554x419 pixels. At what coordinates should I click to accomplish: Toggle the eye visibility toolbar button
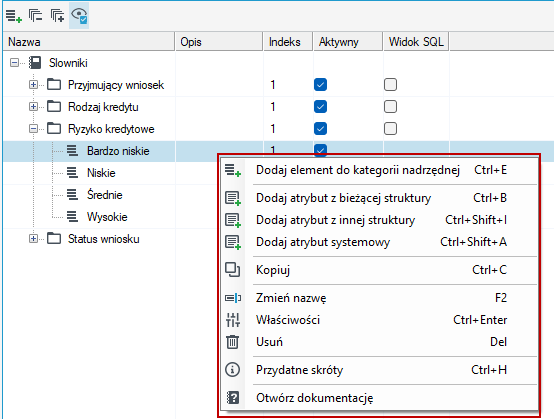(79, 16)
